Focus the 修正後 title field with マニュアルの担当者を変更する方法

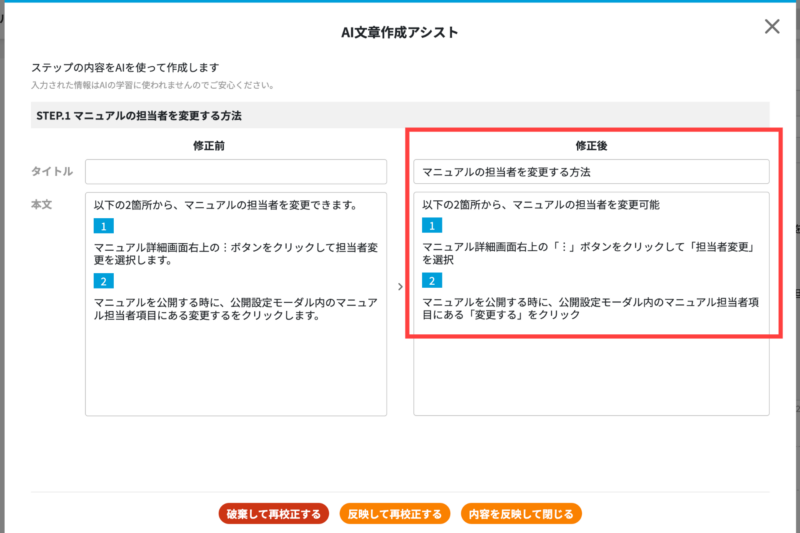tap(591, 172)
